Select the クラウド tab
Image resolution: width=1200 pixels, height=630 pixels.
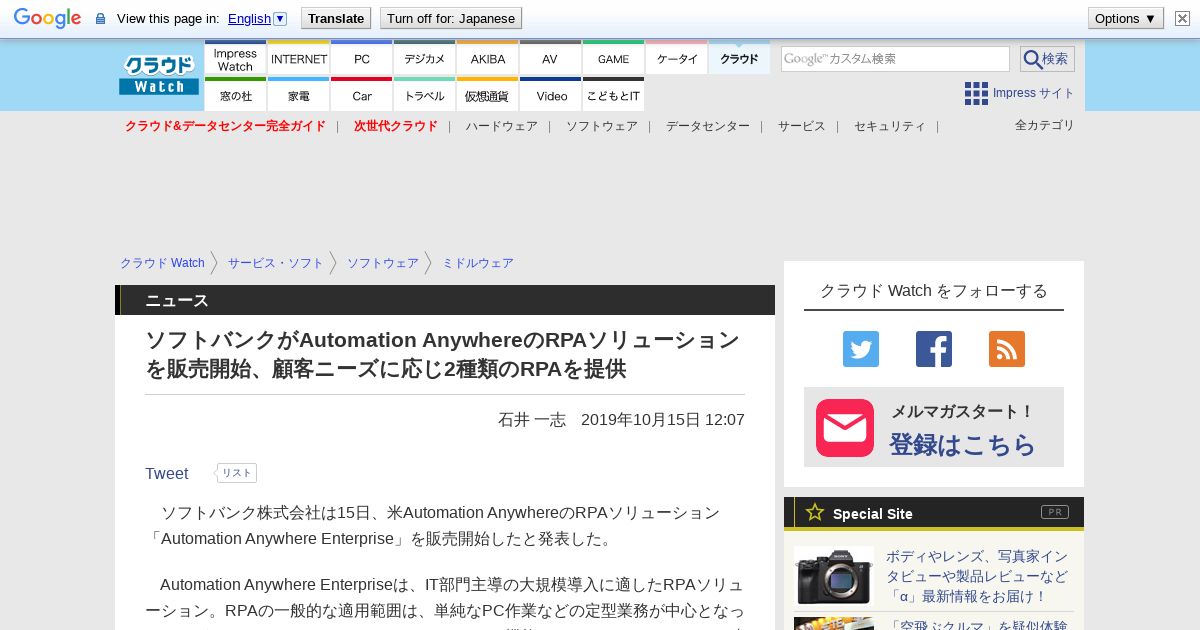(x=739, y=59)
